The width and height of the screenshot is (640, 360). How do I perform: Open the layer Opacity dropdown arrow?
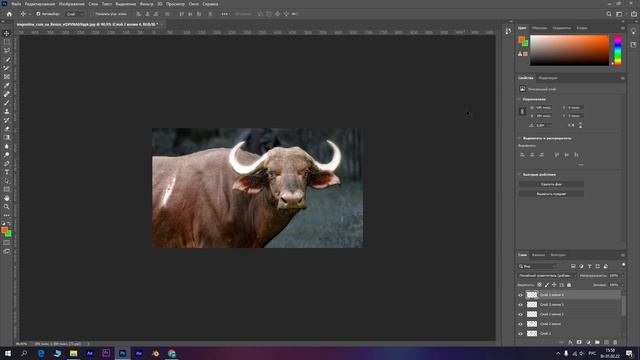pyautogui.click(x=622, y=276)
